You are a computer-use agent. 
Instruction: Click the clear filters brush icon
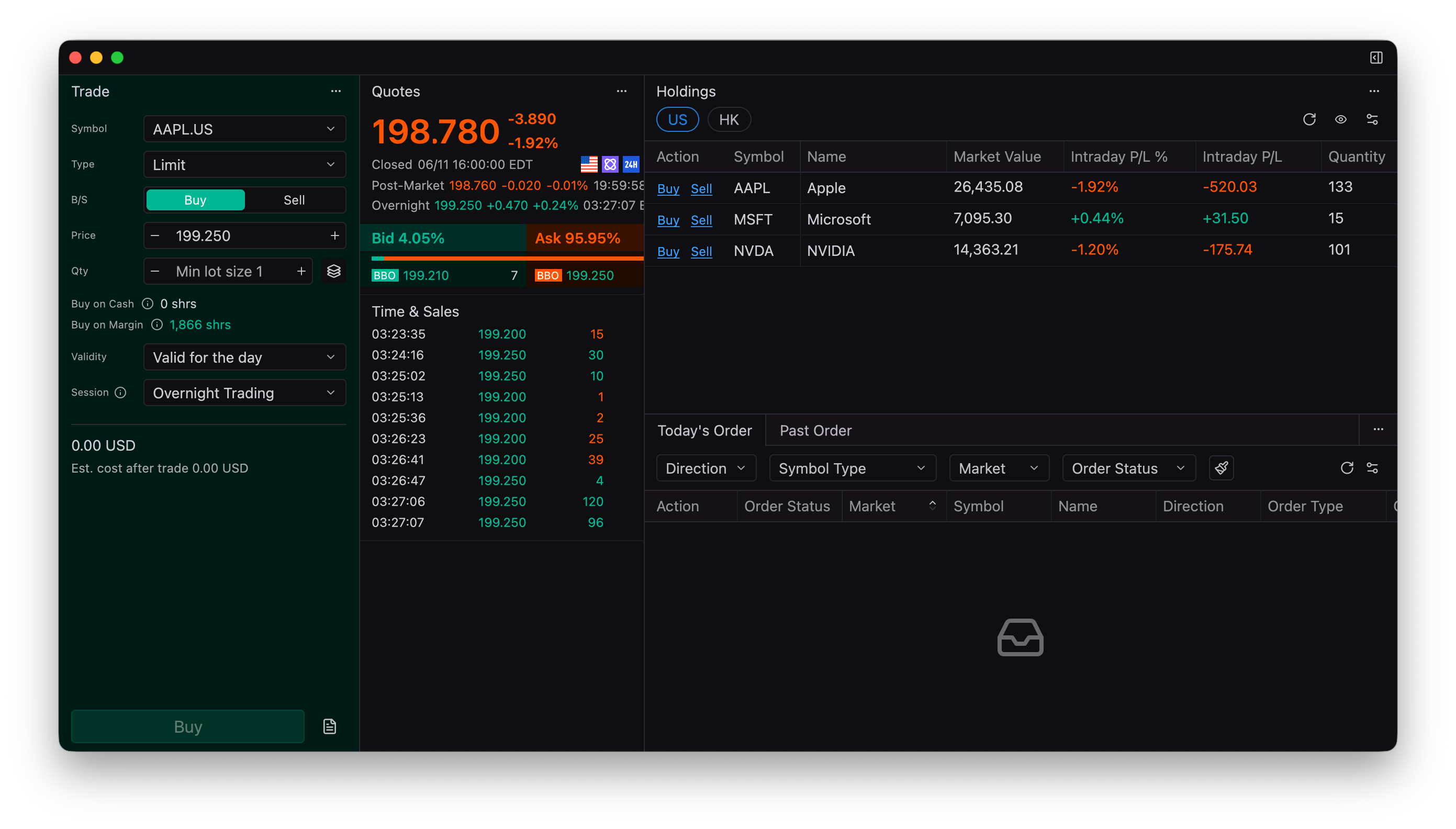(1221, 468)
